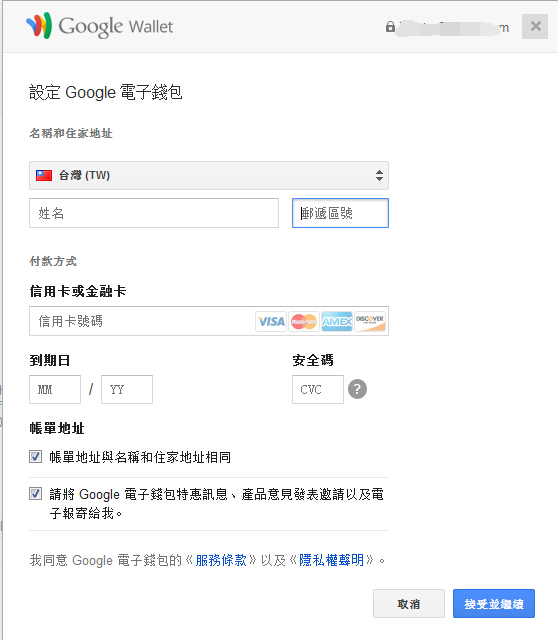Open the CVC help question mark
The width and height of the screenshot is (558, 640).
[x=357, y=389]
